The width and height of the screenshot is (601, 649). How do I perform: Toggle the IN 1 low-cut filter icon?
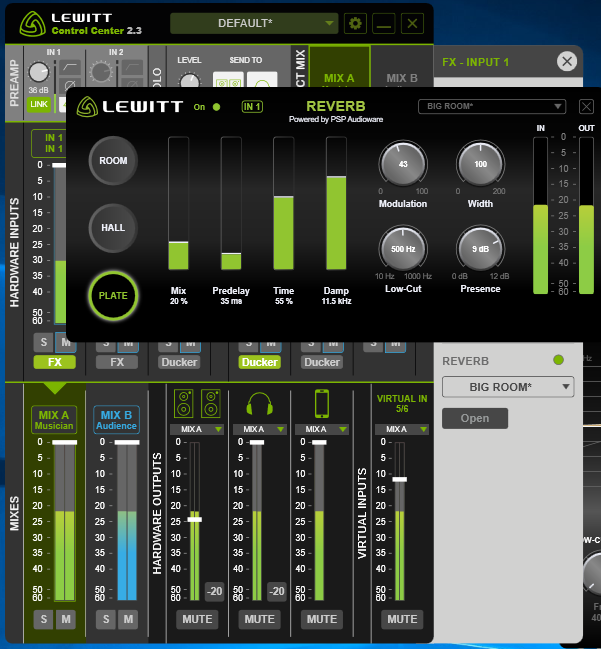pos(70,67)
